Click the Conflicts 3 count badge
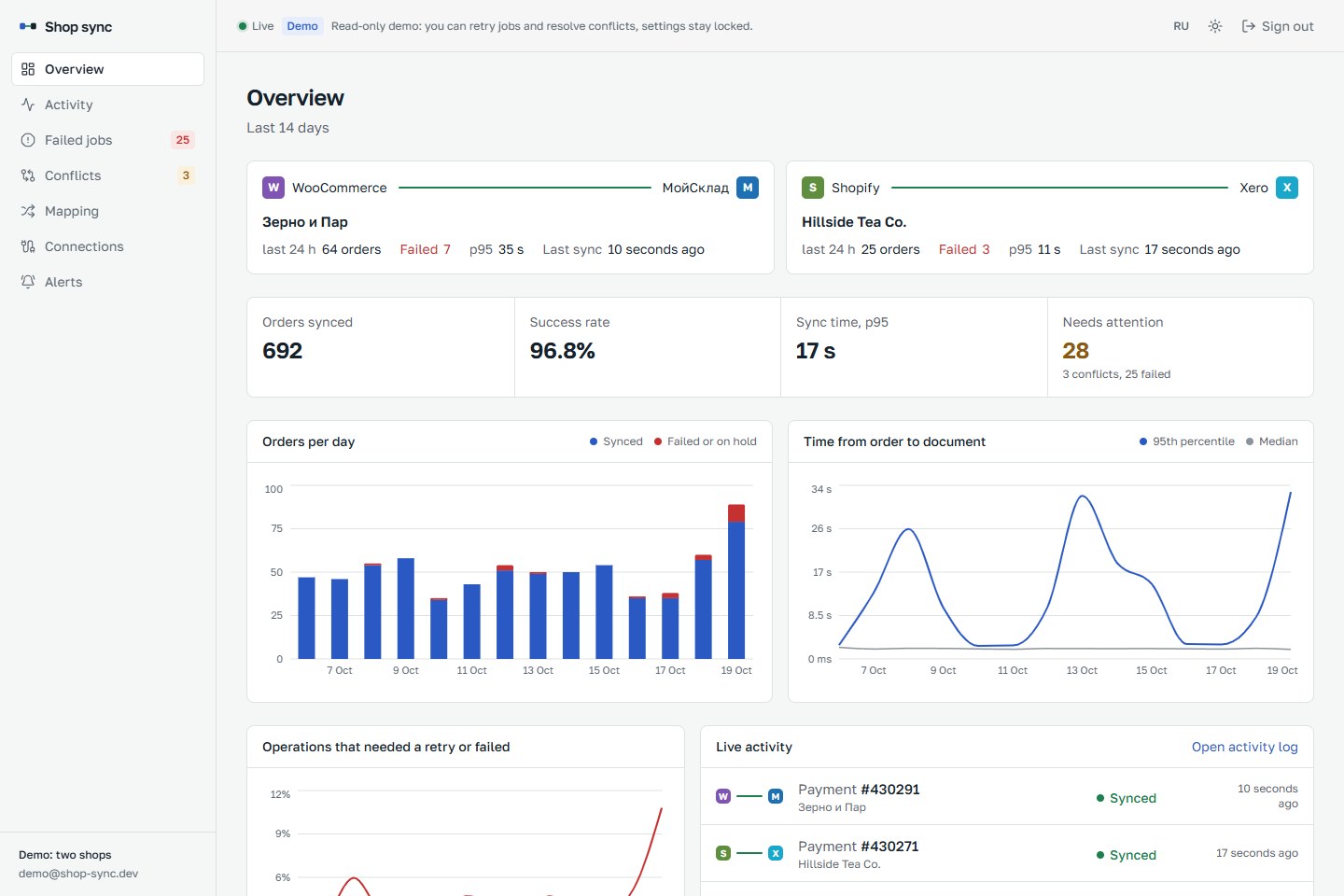 click(186, 175)
